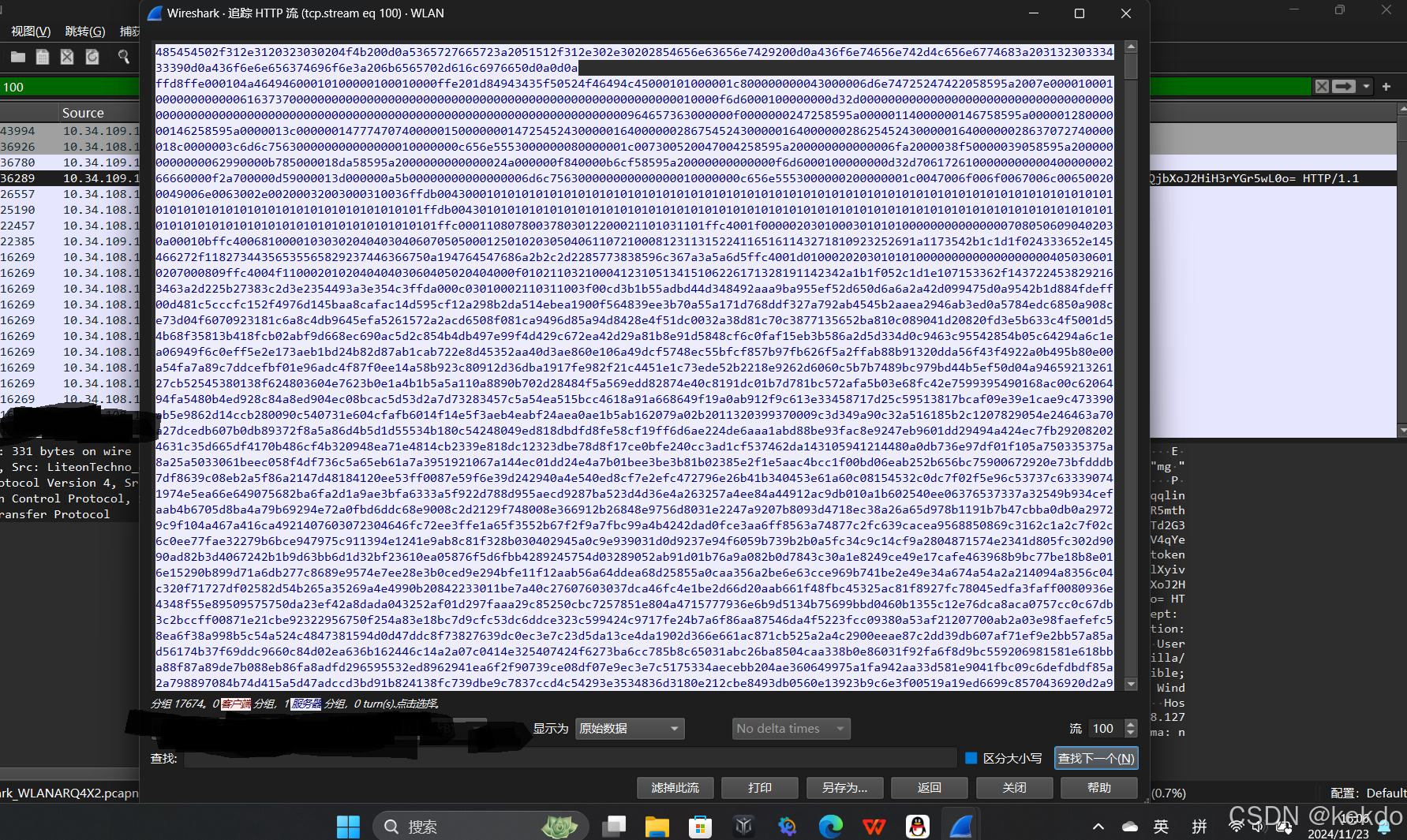Open notification bell in system tray
The height and width of the screenshot is (840, 1407).
(1384, 827)
